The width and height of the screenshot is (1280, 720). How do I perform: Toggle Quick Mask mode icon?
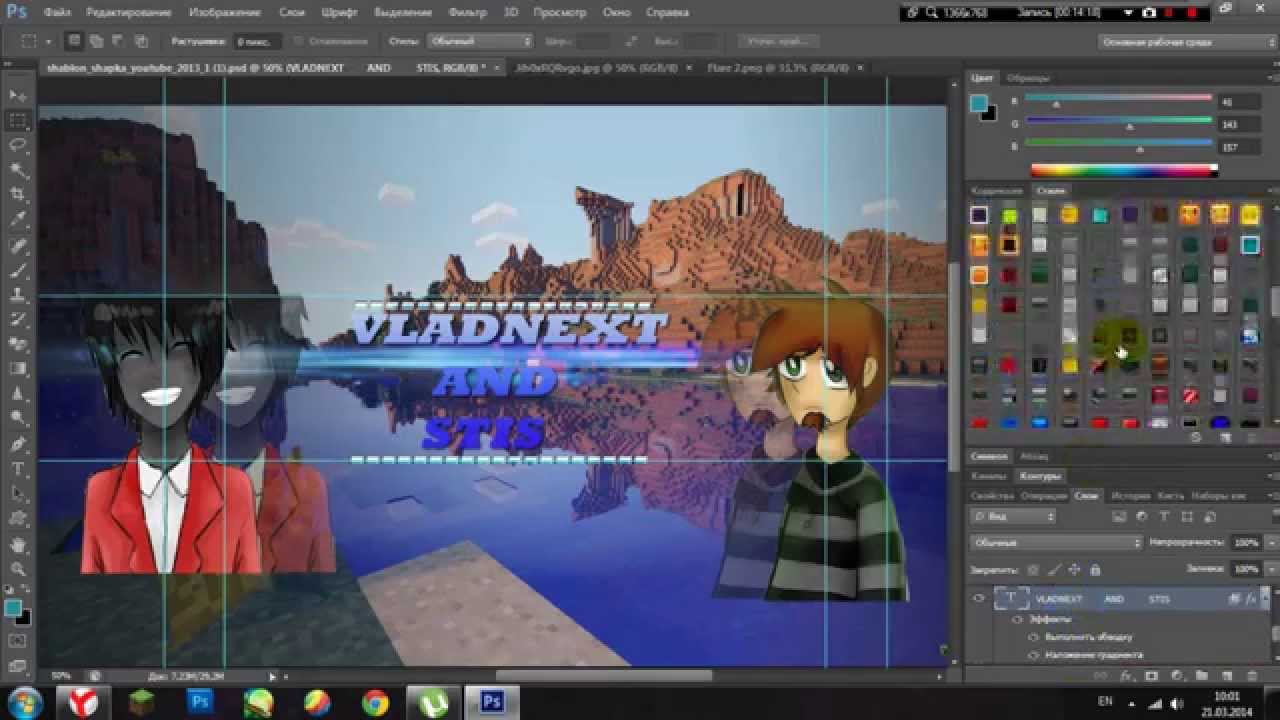pos(18,640)
